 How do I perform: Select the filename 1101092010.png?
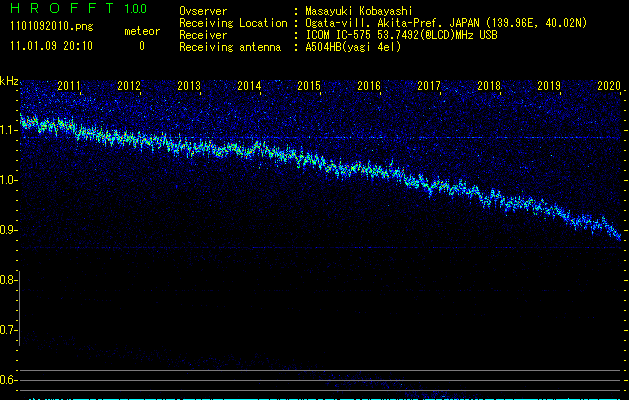pyautogui.click(x=52, y=27)
